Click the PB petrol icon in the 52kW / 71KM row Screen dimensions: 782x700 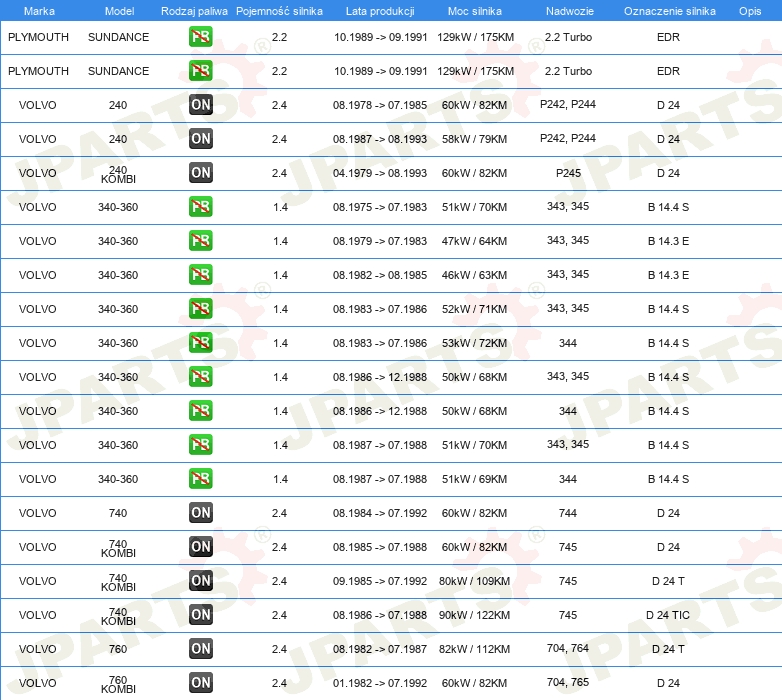tap(201, 308)
